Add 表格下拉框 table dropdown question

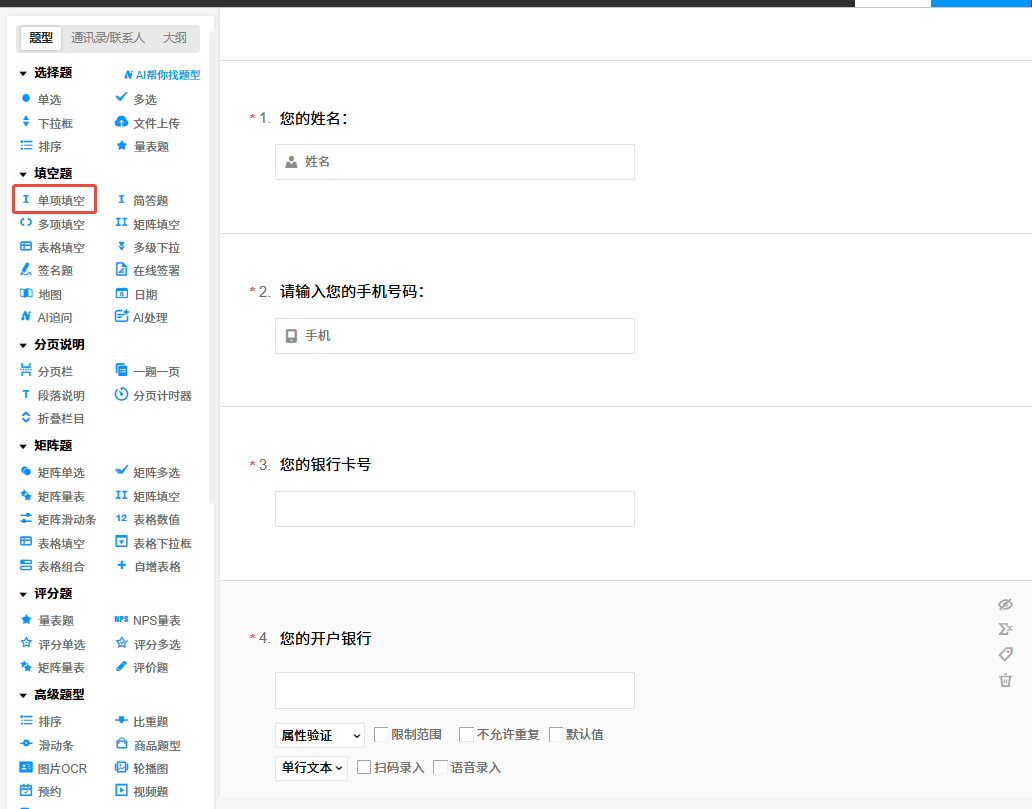pos(154,543)
